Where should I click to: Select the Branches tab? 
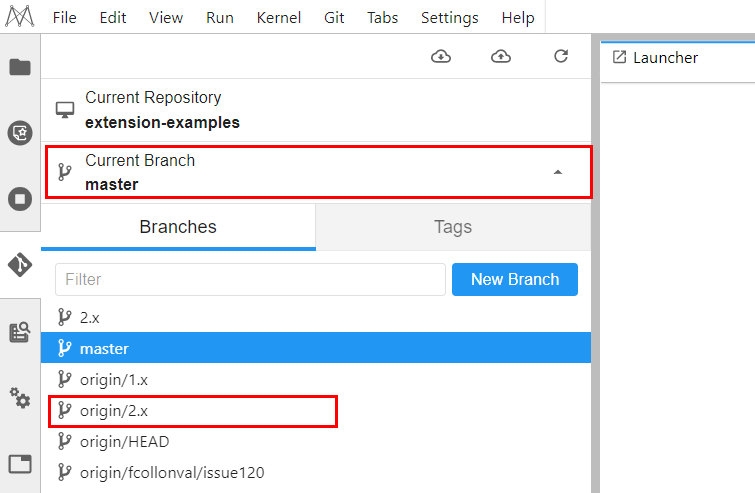[x=178, y=227]
